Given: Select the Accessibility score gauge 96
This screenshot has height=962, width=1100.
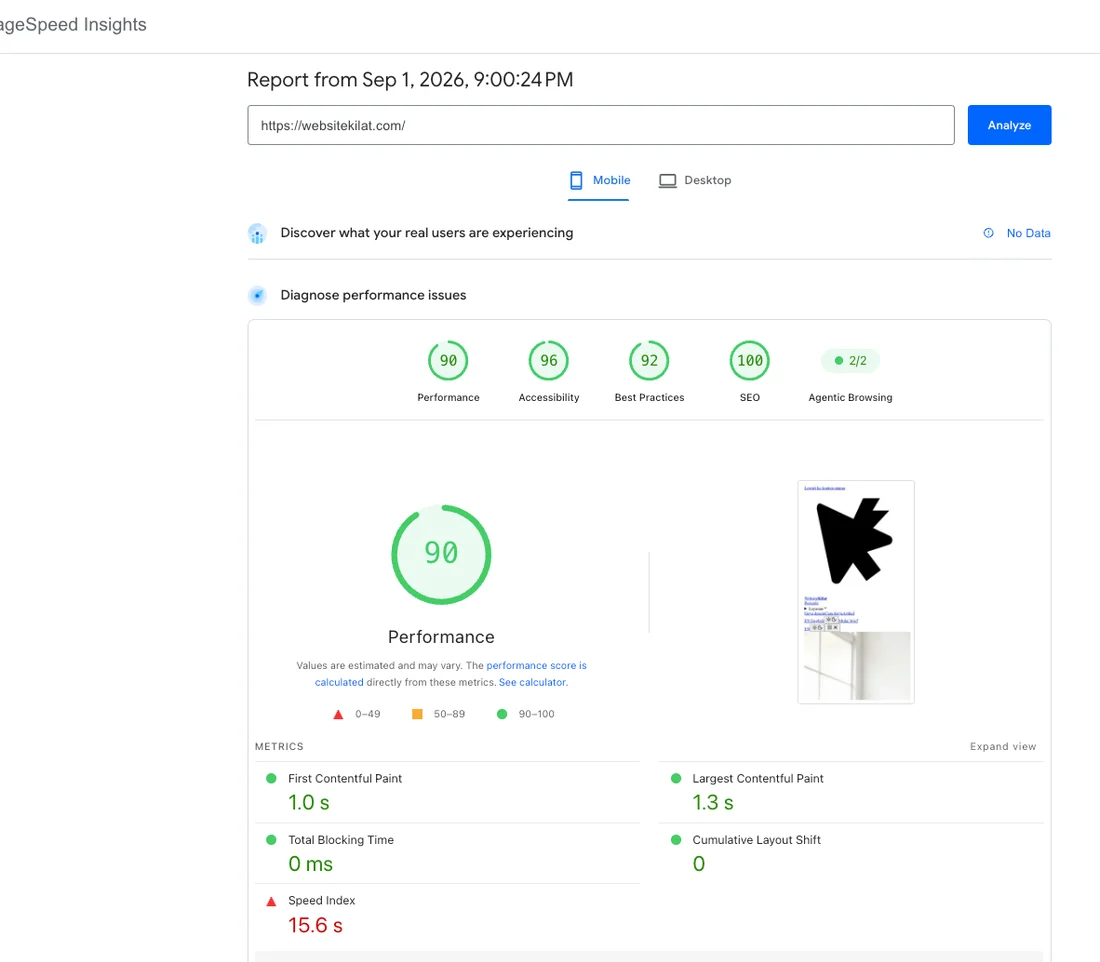Looking at the screenshot, I should (549, 361).
